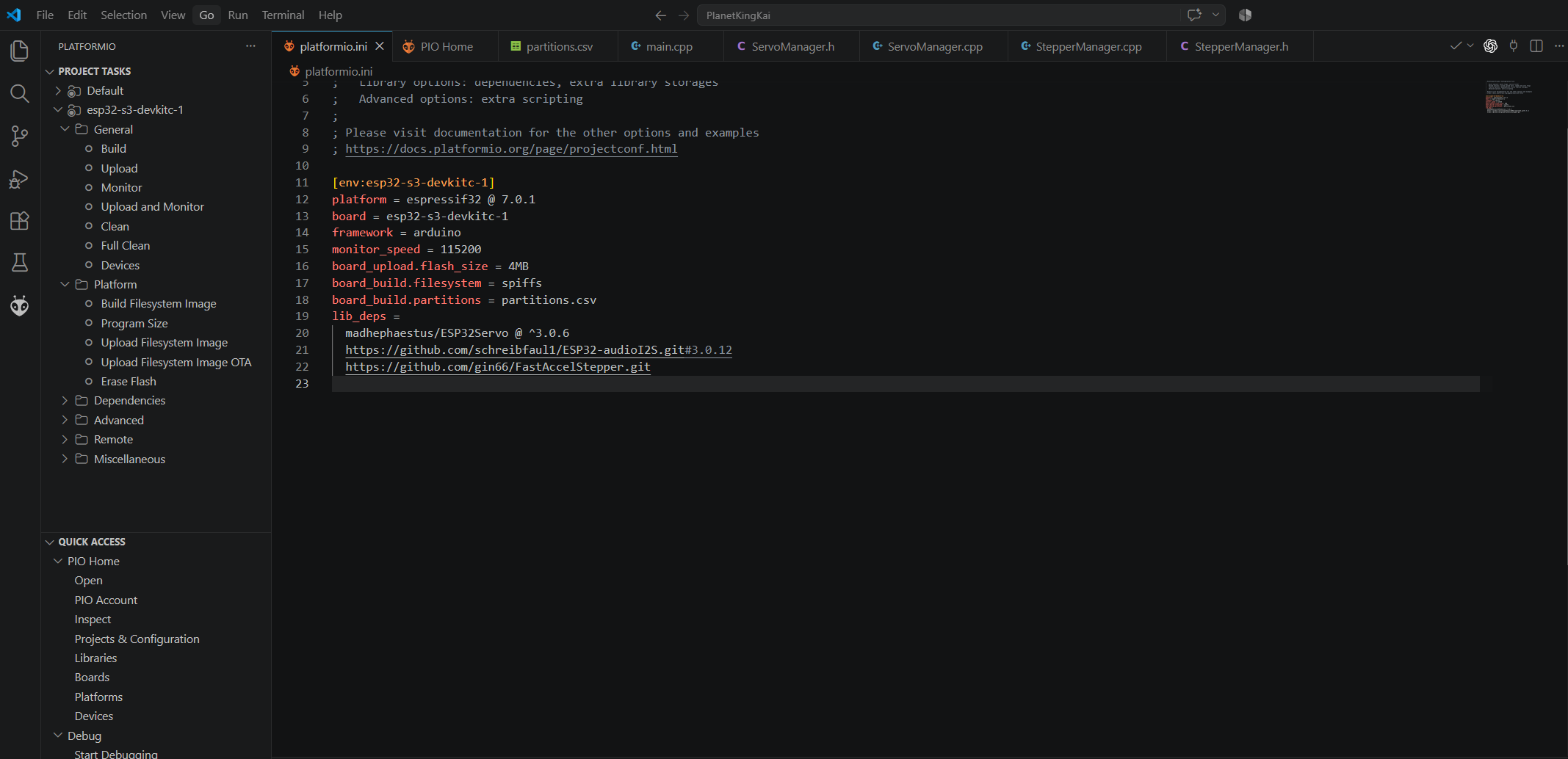Switch to the partitions.csv tab
The height and width of the screenshot is (759, 1568).
(559, 46)
